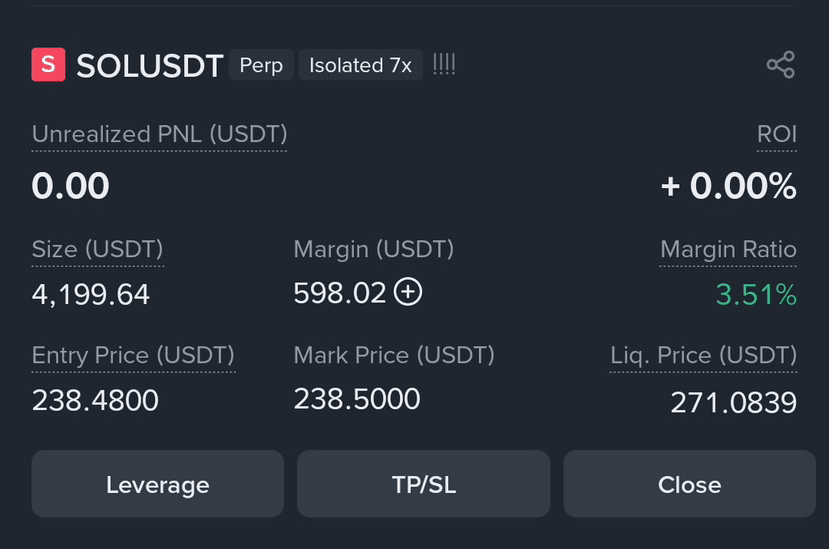Close the SOLUSDT position
This screenshot has height=549, width=829.
pos(689,484)
